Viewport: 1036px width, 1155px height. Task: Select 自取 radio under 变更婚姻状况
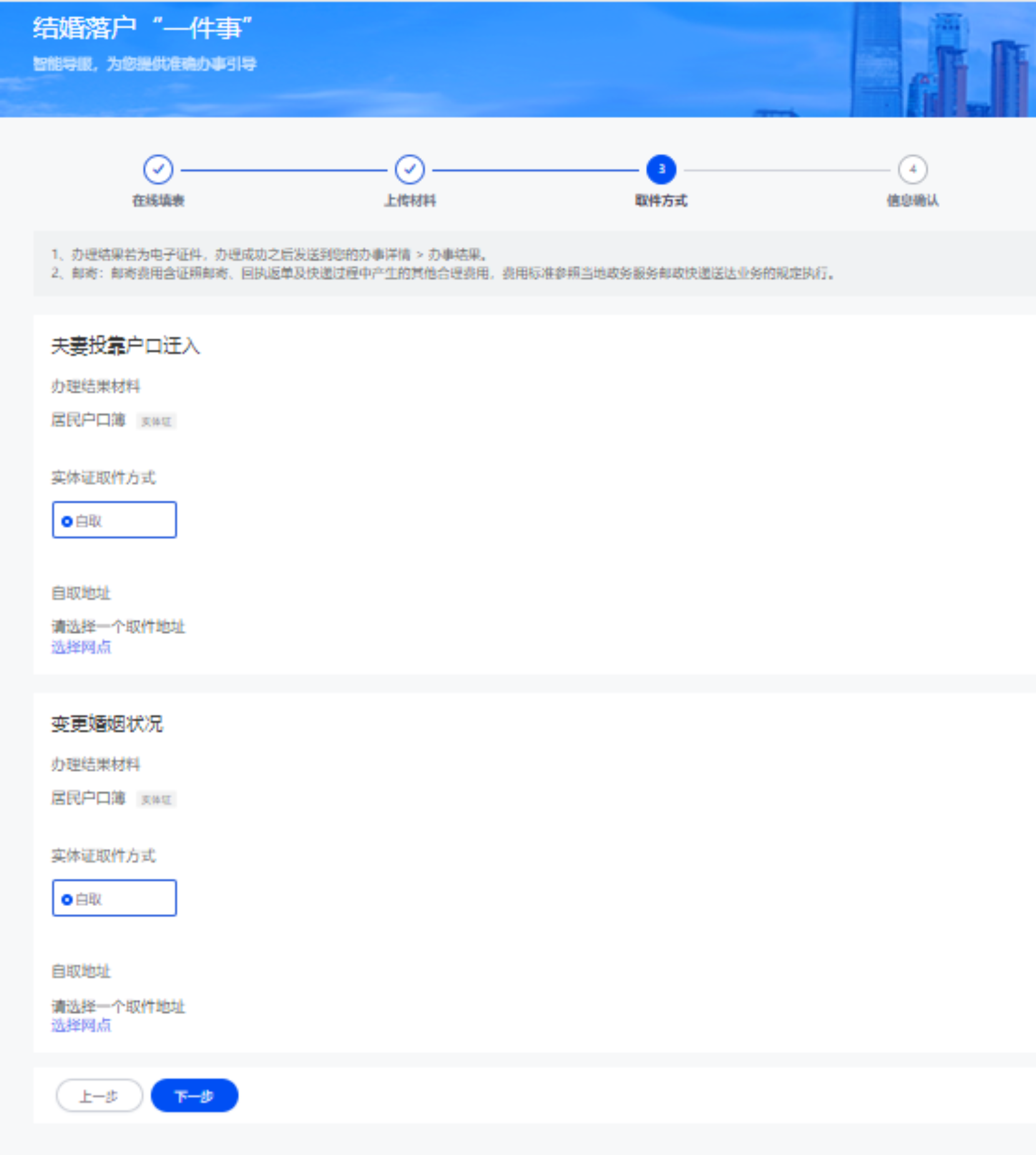point(67,899)
